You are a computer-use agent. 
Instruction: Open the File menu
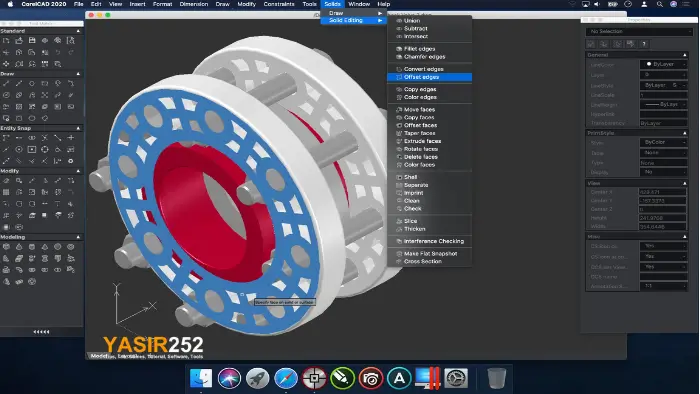pyautogui.click(x=79, y=4)
